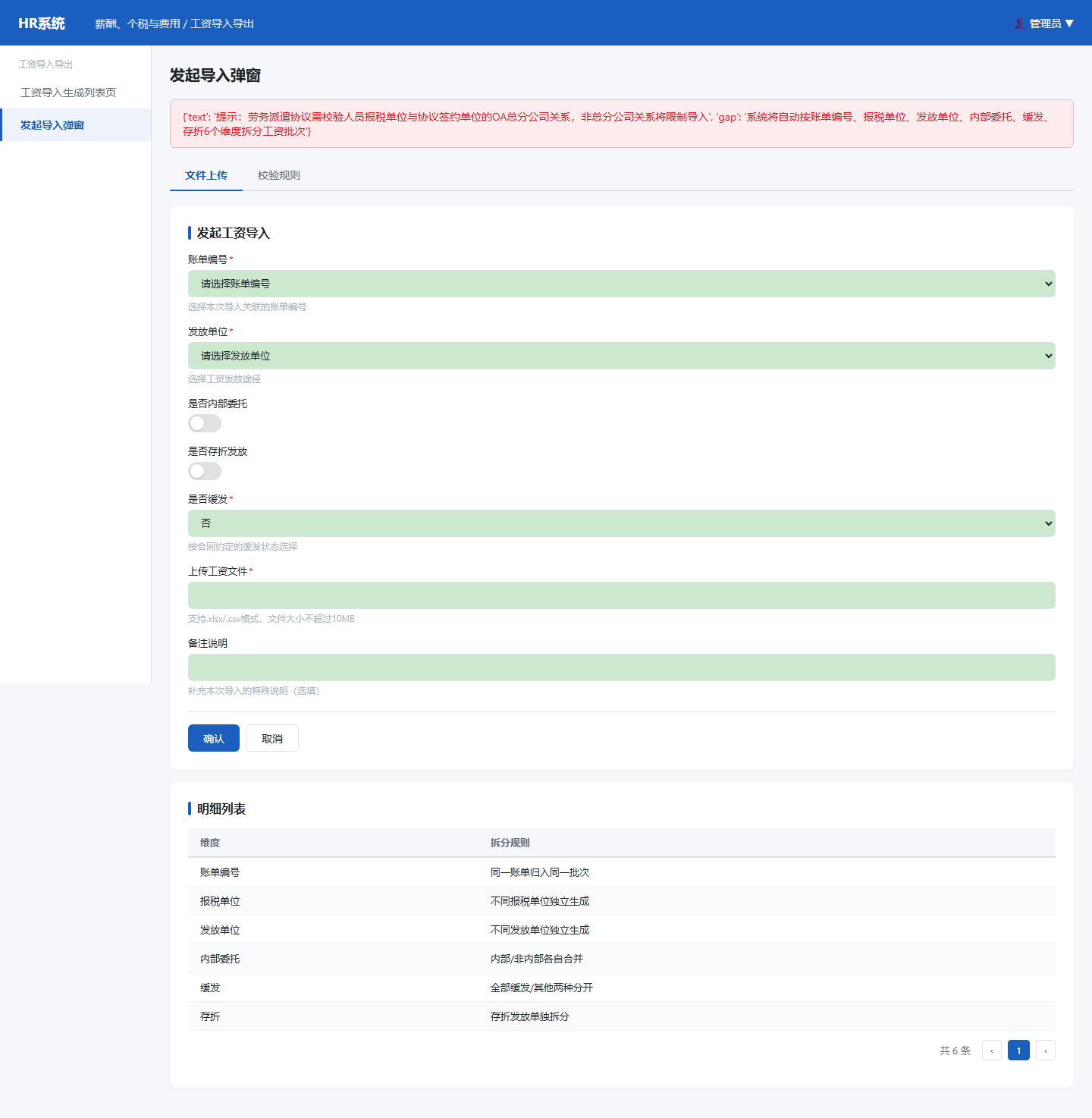This screenshot has width=1092, height=1118.
Task: Click the 取消 button
Action: pyautogui.click(x=272, y=738)
